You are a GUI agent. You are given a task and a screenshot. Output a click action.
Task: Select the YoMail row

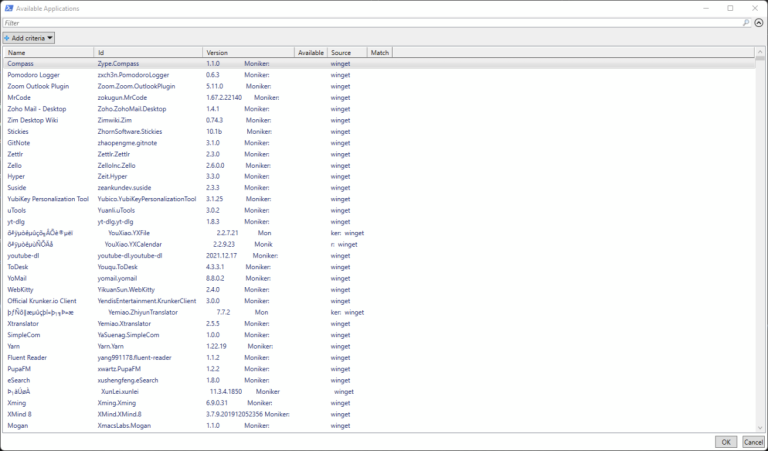[380, 278]
